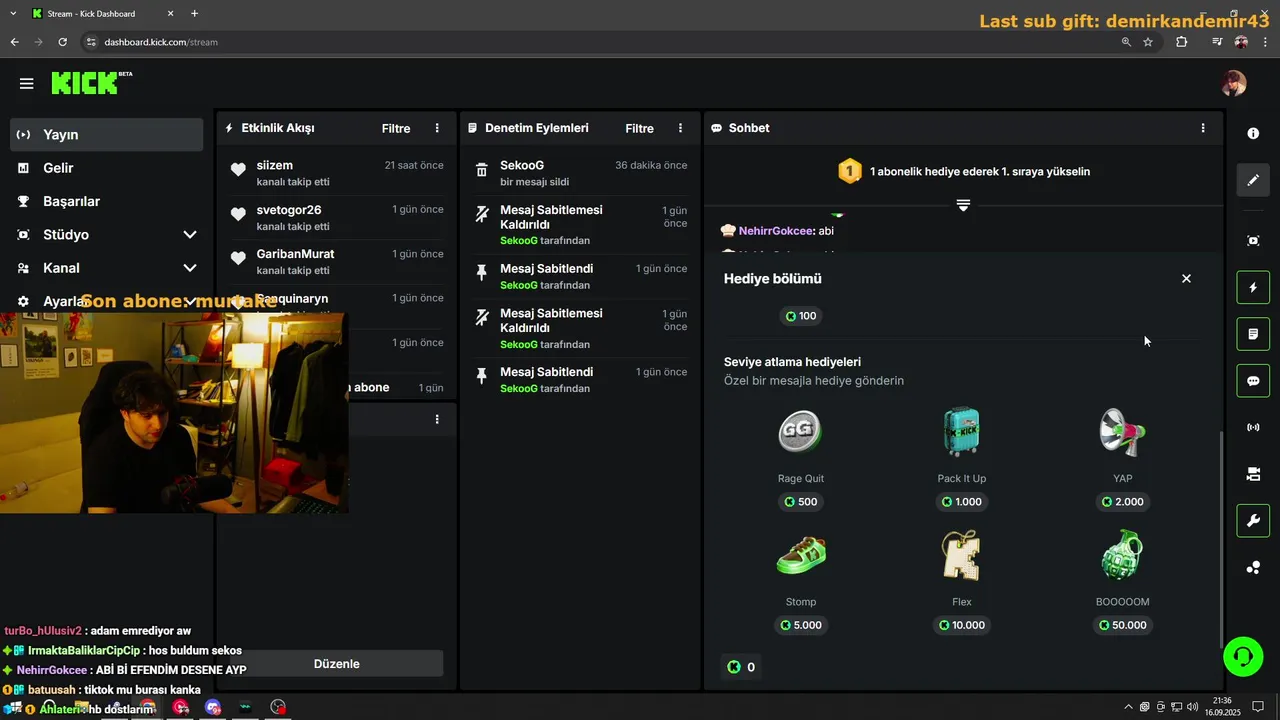Bookmark this page with star icon

[x=1148, y=42]
